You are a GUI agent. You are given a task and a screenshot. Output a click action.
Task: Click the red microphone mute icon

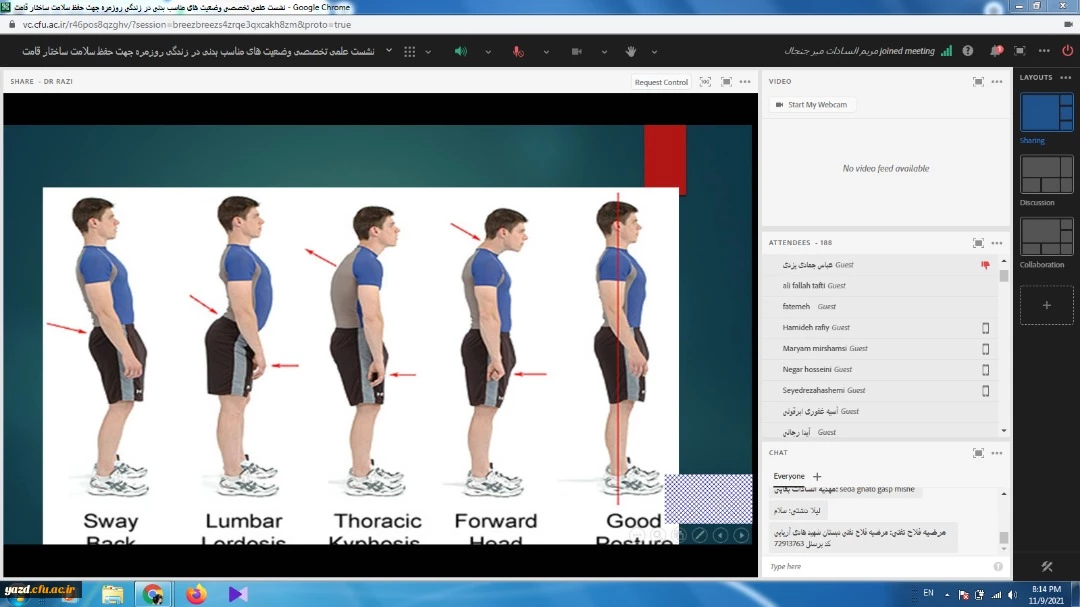[x=518, y=51]
